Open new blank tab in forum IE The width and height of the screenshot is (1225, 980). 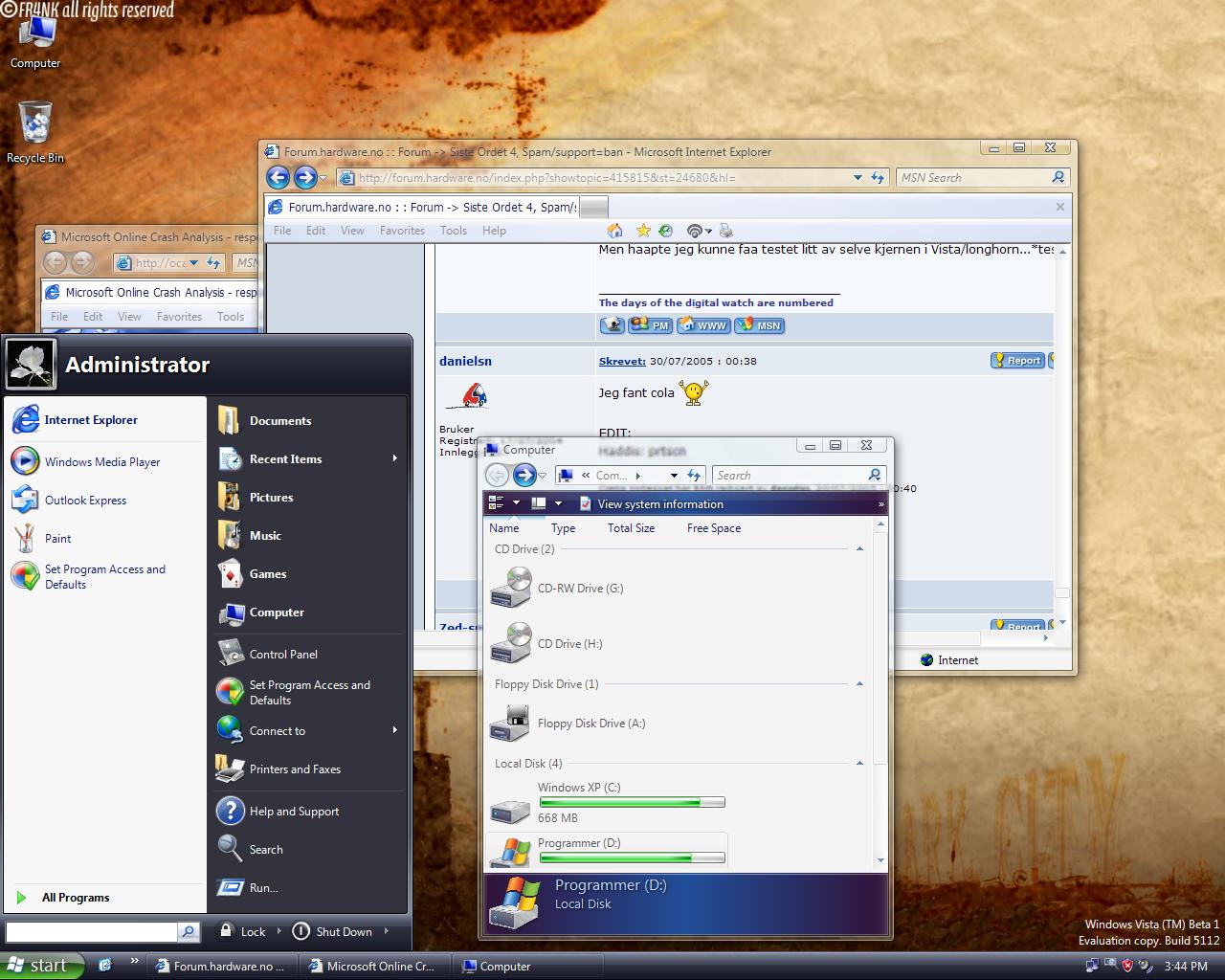click(593, 208)
